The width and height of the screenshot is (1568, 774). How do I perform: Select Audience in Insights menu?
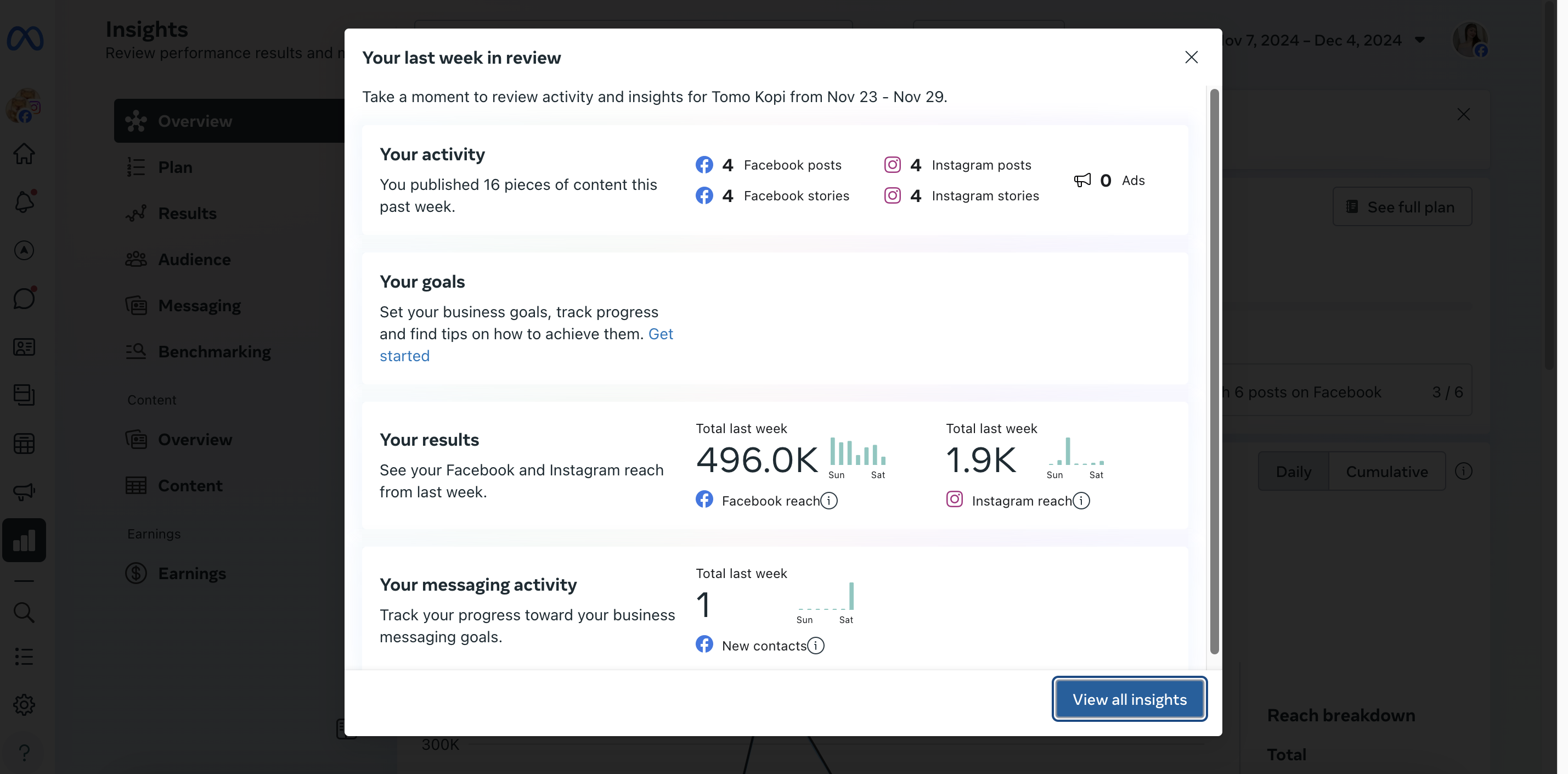[194, 260]
